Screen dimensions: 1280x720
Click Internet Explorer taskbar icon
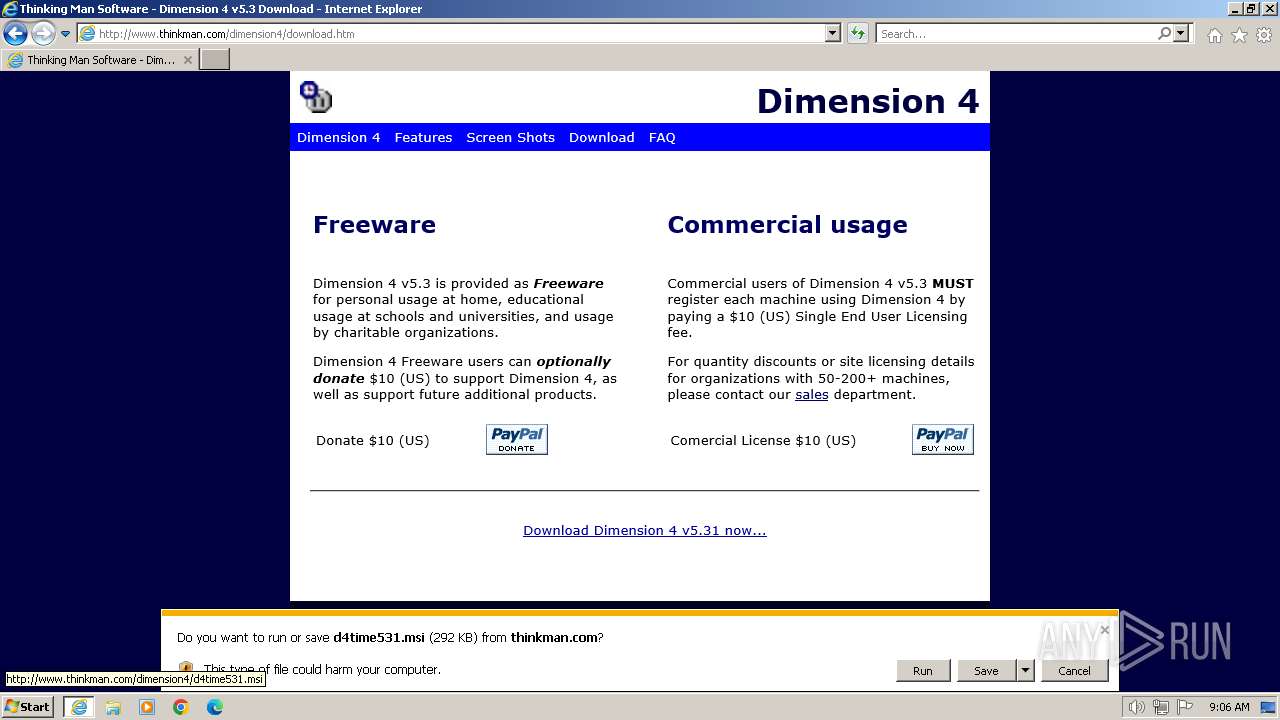[x=79, y=707]
